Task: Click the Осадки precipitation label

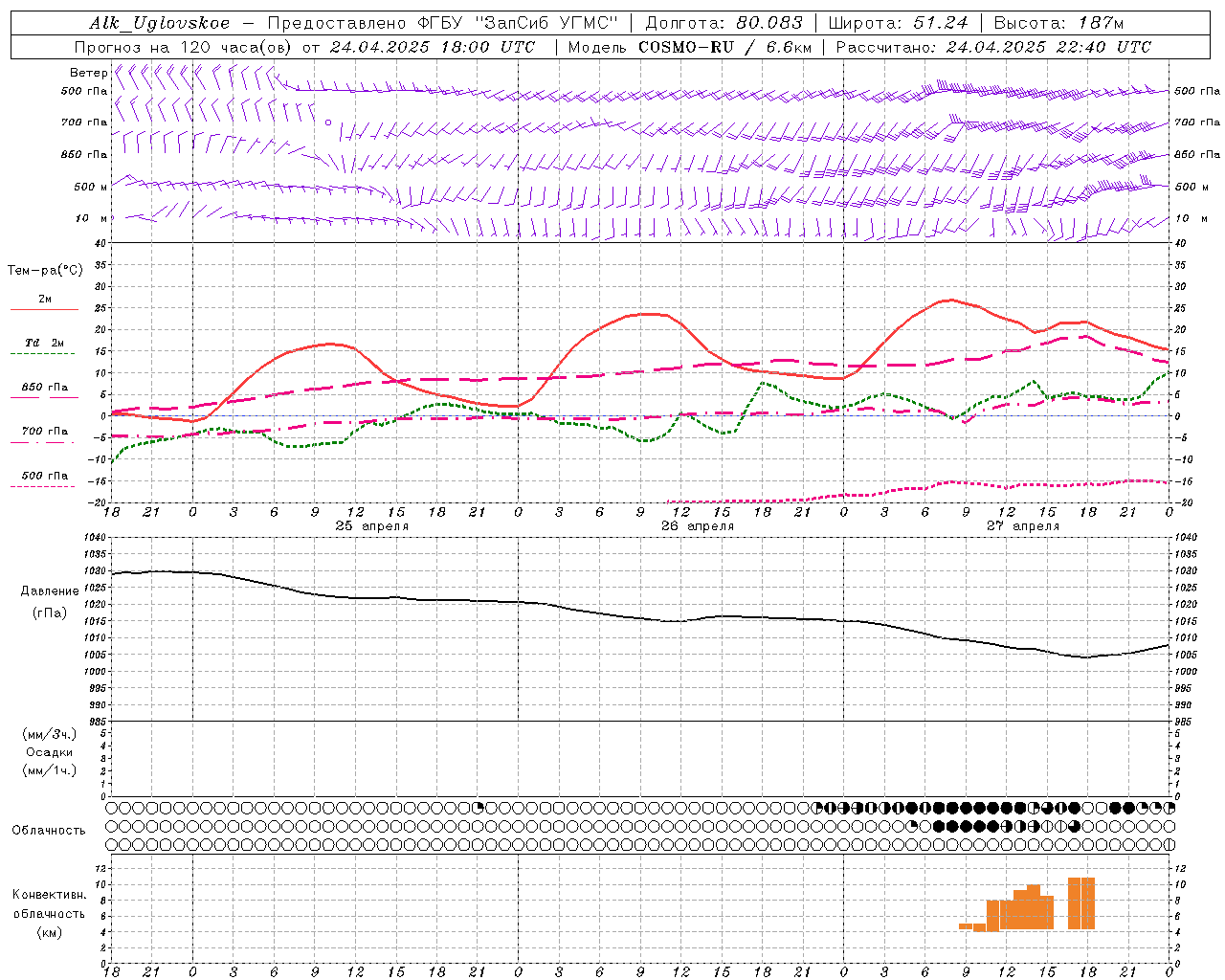Action: pyautogui.click(x=50, y=752)
